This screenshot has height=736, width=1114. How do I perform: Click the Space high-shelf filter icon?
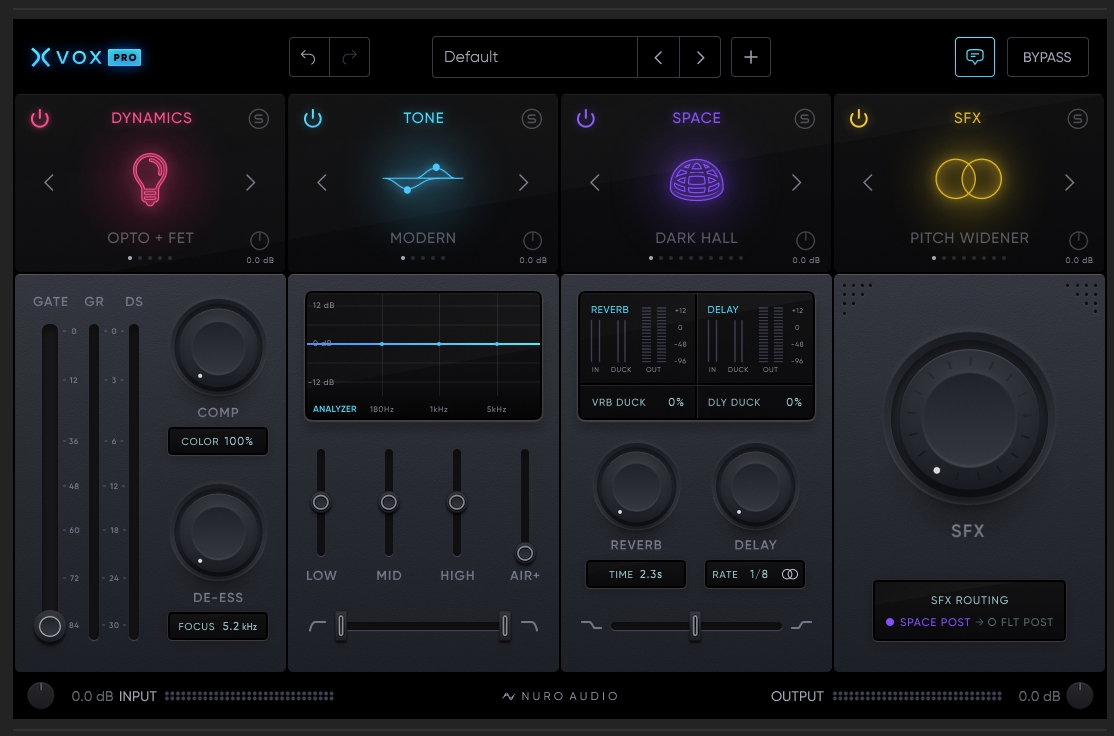pyautogui.click(x=801, y=626)
